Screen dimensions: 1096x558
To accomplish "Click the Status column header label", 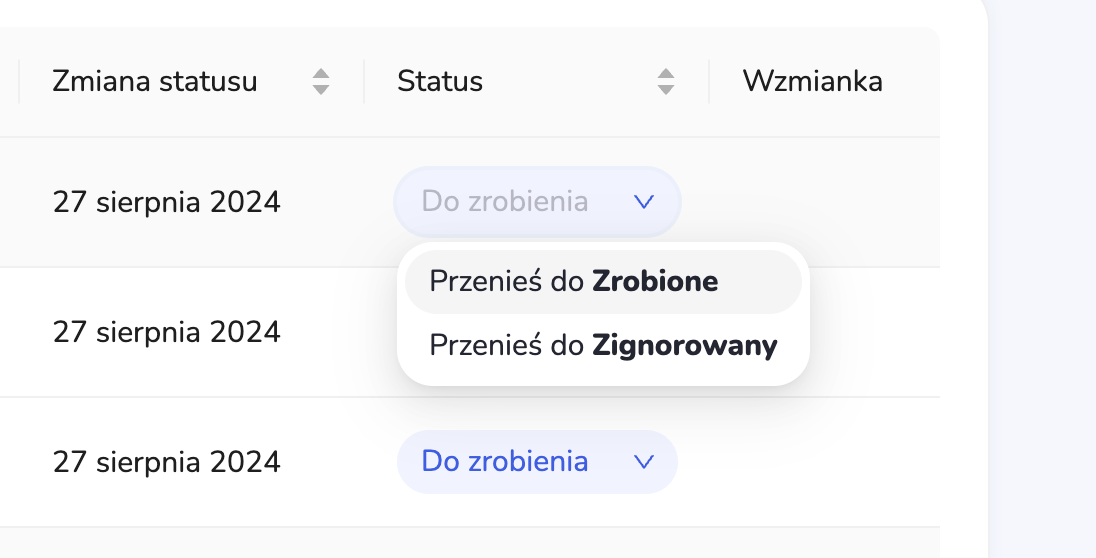I will coord(440,81).
